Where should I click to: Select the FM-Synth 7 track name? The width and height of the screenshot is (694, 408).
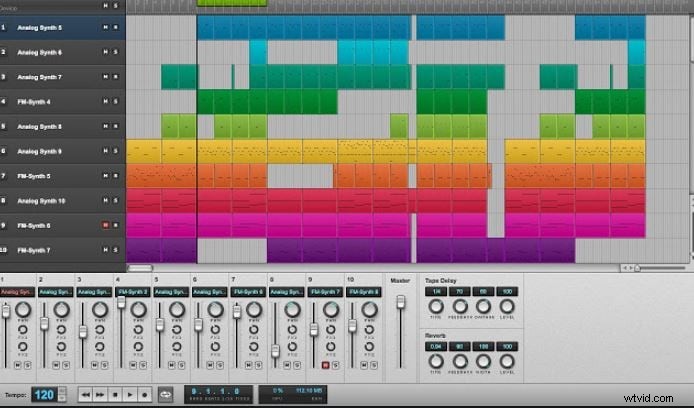(x=34, y=250)
